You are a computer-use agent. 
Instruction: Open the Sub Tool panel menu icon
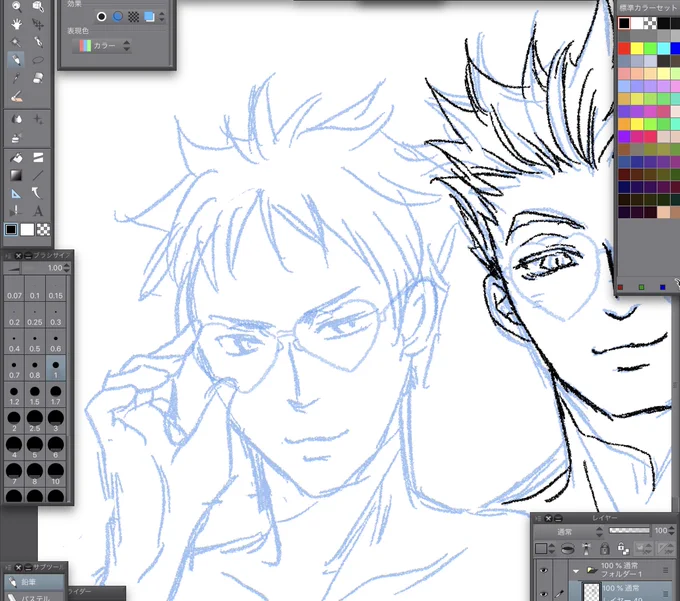[x=8, y=567]
